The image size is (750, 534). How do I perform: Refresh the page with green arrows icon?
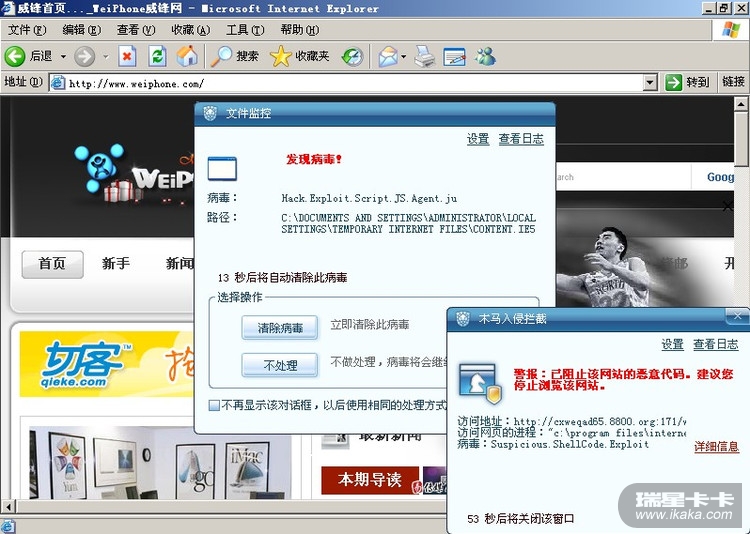[x=157, y=56]
